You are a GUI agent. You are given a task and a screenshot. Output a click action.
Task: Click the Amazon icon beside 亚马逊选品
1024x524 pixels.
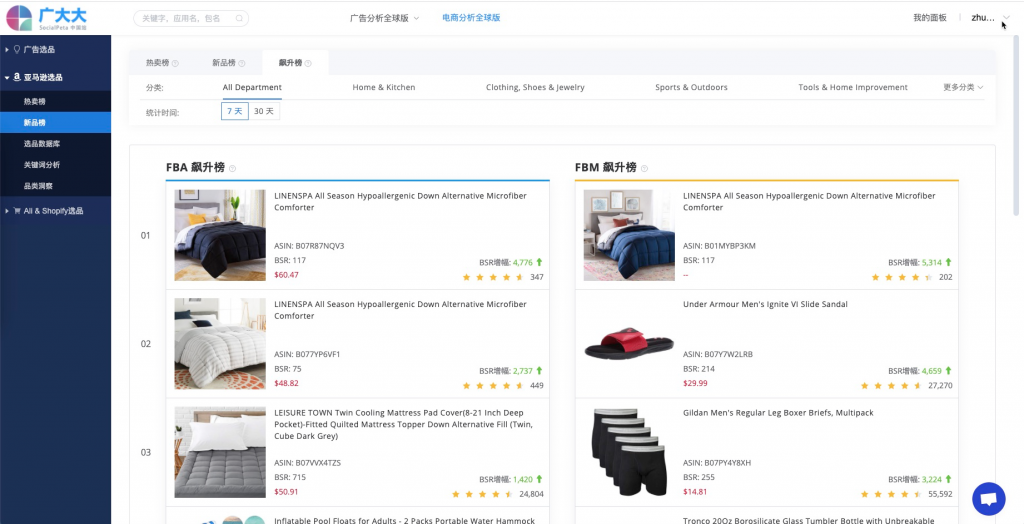[x=17, y=77]
